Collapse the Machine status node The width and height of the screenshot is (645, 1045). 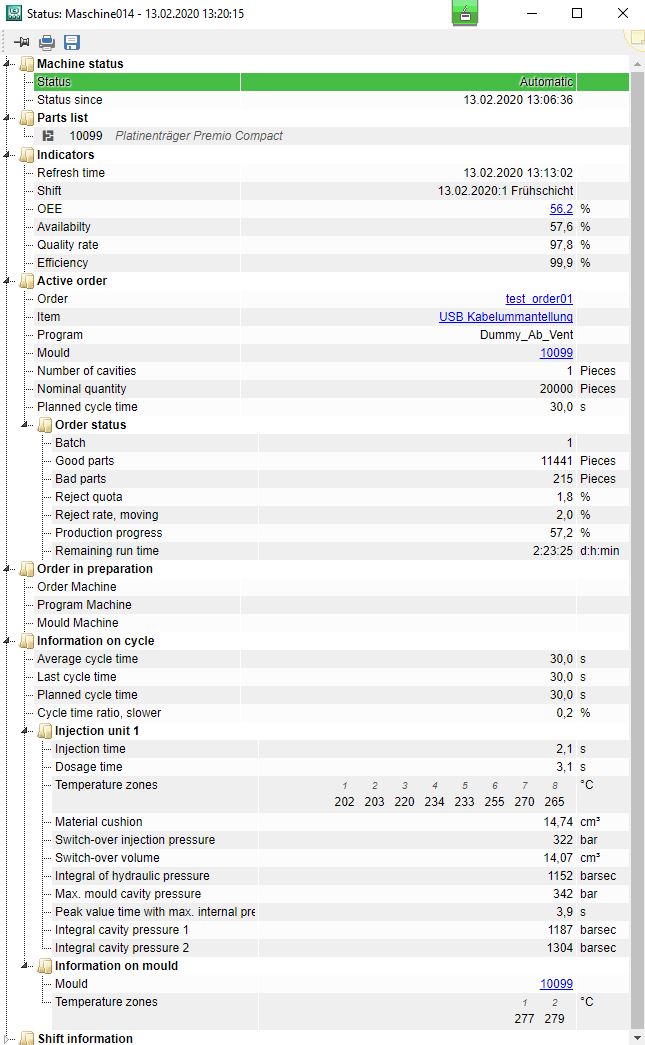pos(7,64)
